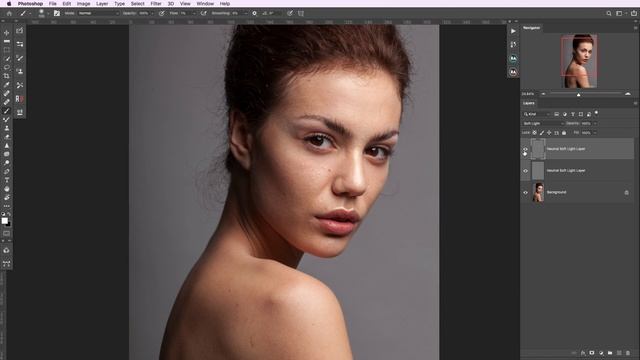The width and height of the screenshot is (640, 360).
Task: Toggle the brush settings panel button
Action: (56, 13)
